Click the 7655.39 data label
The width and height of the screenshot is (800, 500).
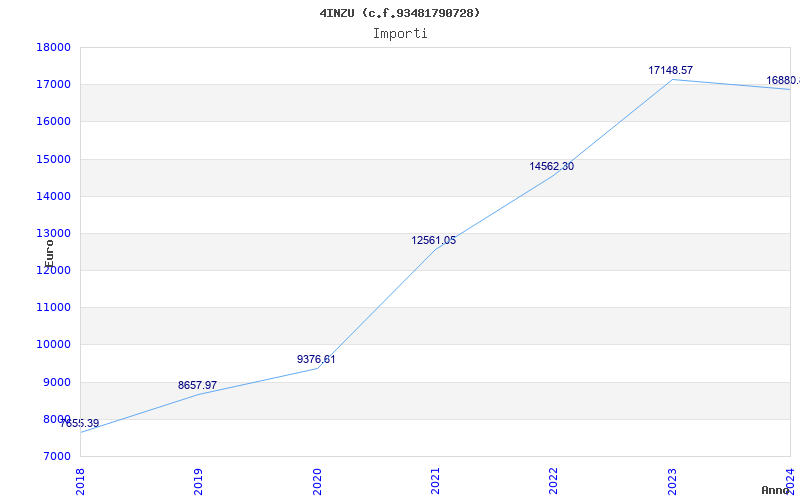coord(80,423)
